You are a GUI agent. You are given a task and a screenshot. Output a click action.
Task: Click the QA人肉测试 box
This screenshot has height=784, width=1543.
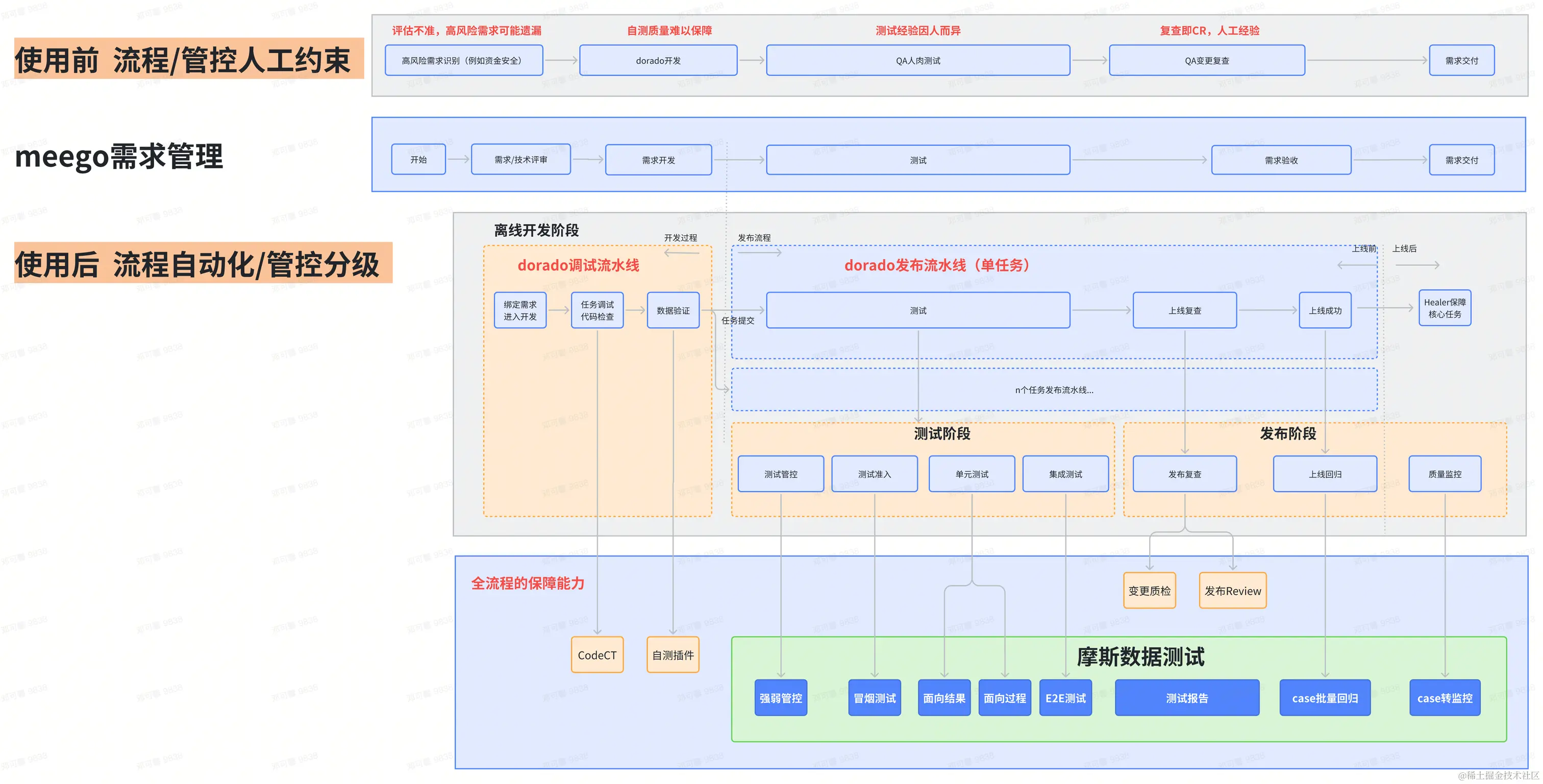click(x=917, y=61)
